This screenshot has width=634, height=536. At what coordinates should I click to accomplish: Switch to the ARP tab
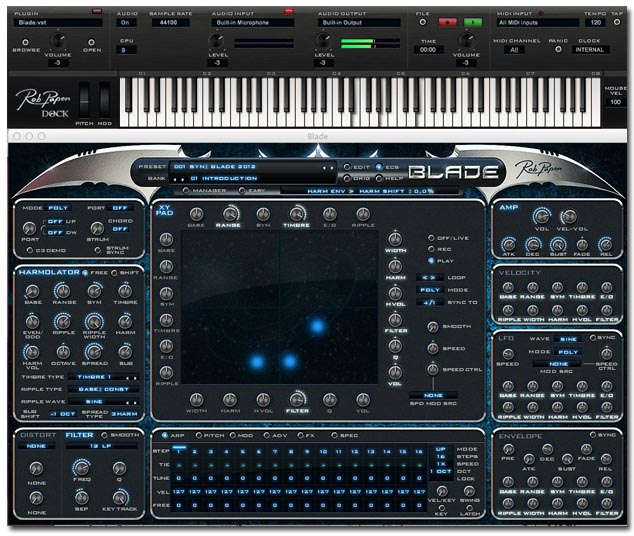pyautogui.click(x=165, y=435)
